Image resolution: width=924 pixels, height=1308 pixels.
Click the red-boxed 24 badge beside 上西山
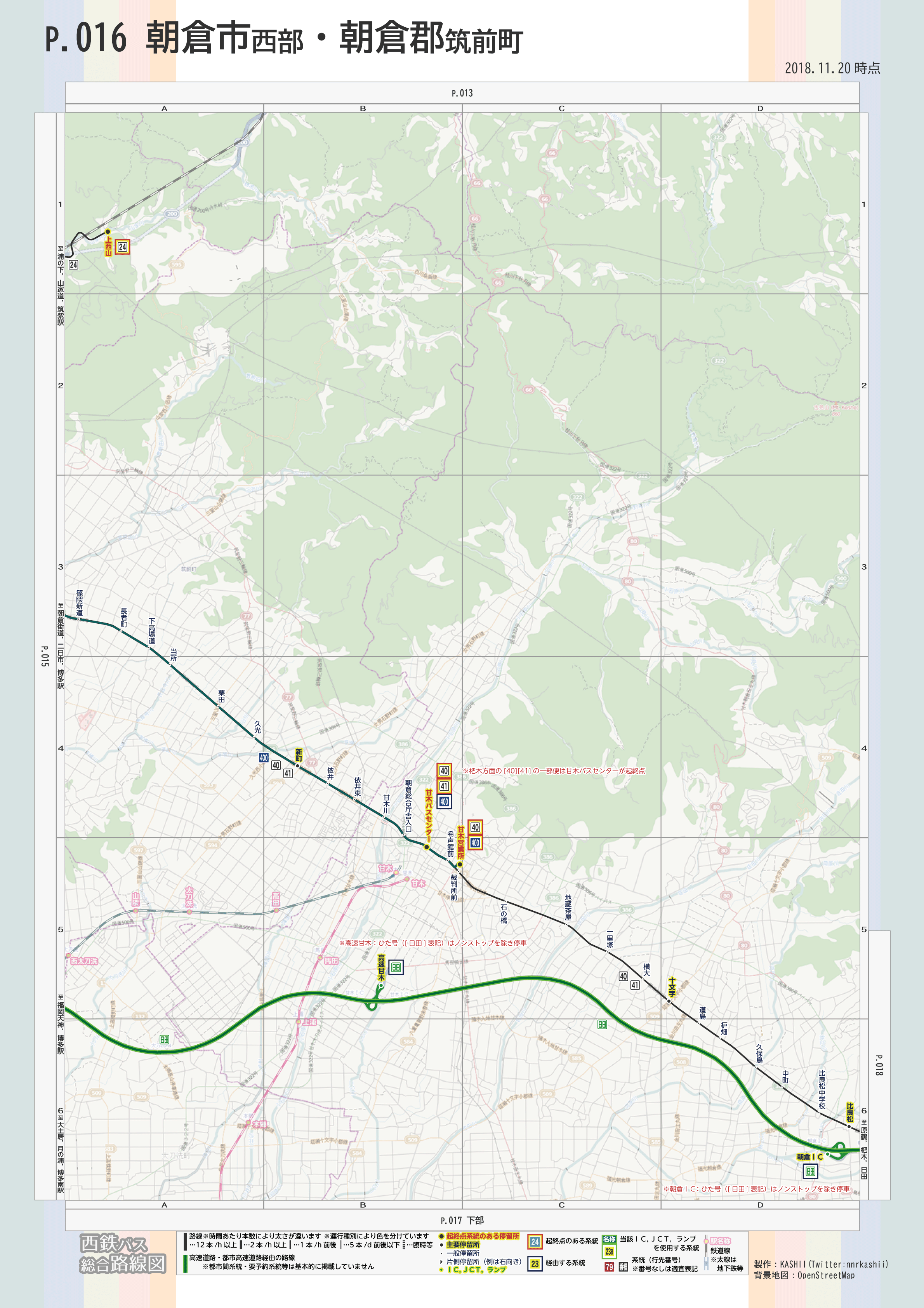click(122, 247)
